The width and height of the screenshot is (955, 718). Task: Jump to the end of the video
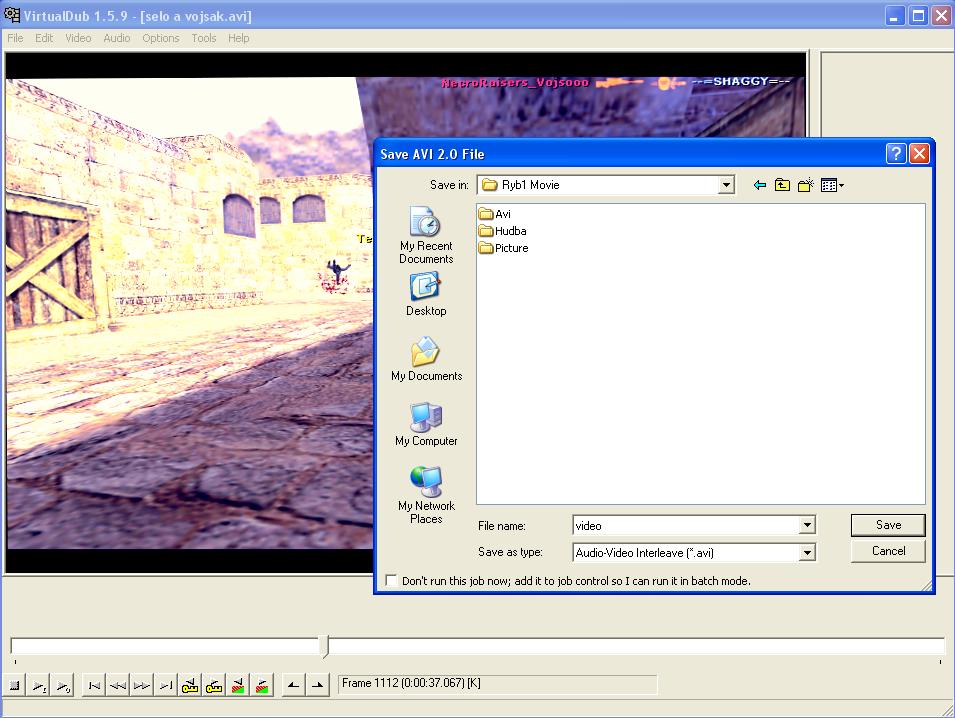[166, 685]
